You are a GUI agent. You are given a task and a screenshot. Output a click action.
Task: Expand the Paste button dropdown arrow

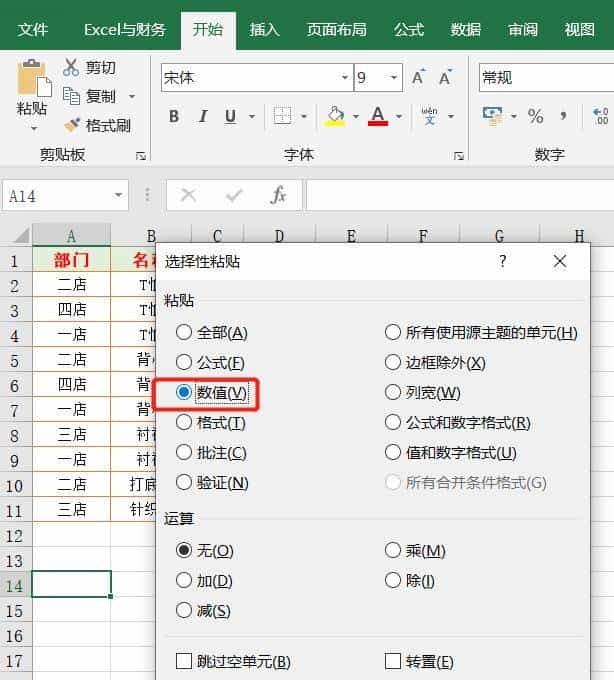34,128
